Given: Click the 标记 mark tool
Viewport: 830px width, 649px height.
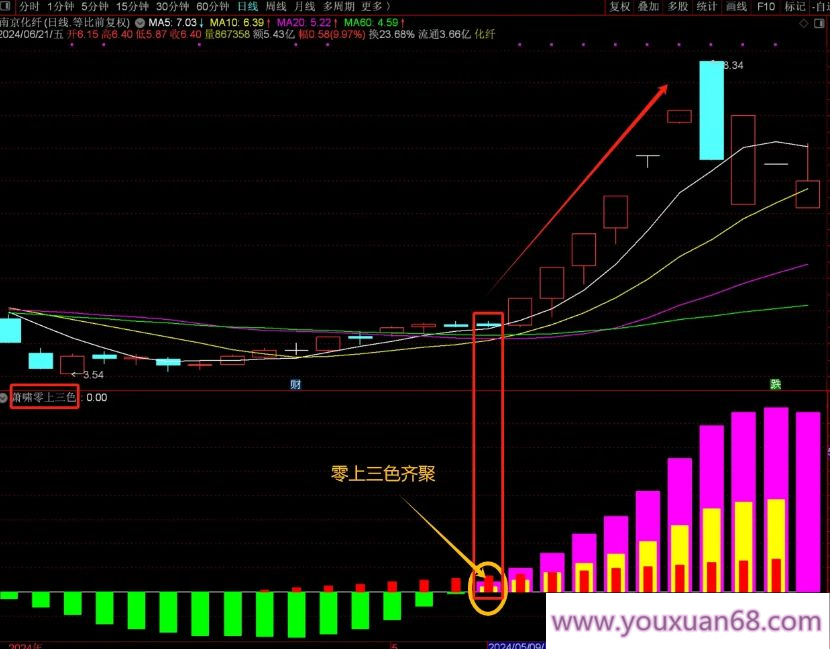Looking at the screenshot, I should tap(795, 6).
